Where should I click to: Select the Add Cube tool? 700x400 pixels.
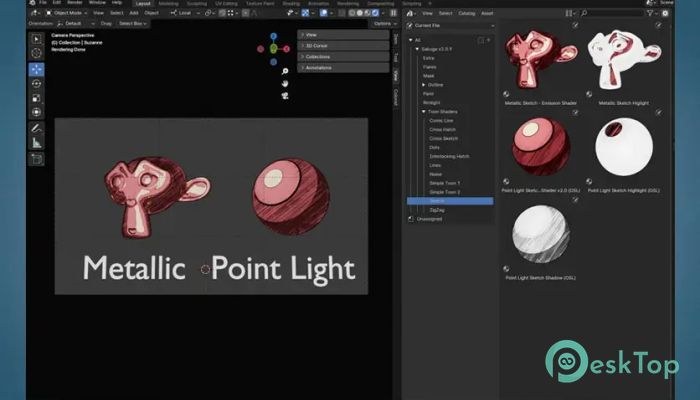pyautogui.click(x=37, y=159)
